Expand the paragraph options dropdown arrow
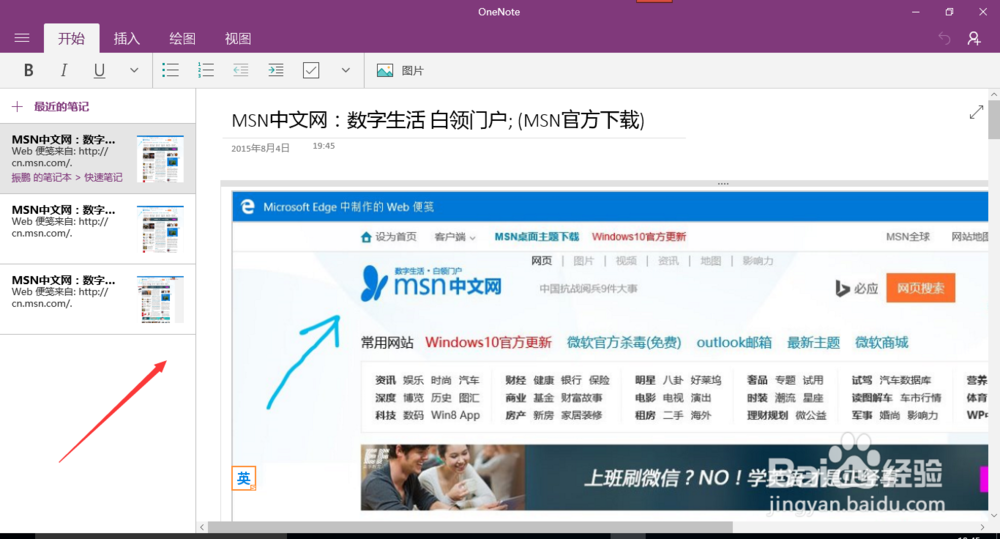The height and width of the screenshot is (539, 1000). pos(346,70)
